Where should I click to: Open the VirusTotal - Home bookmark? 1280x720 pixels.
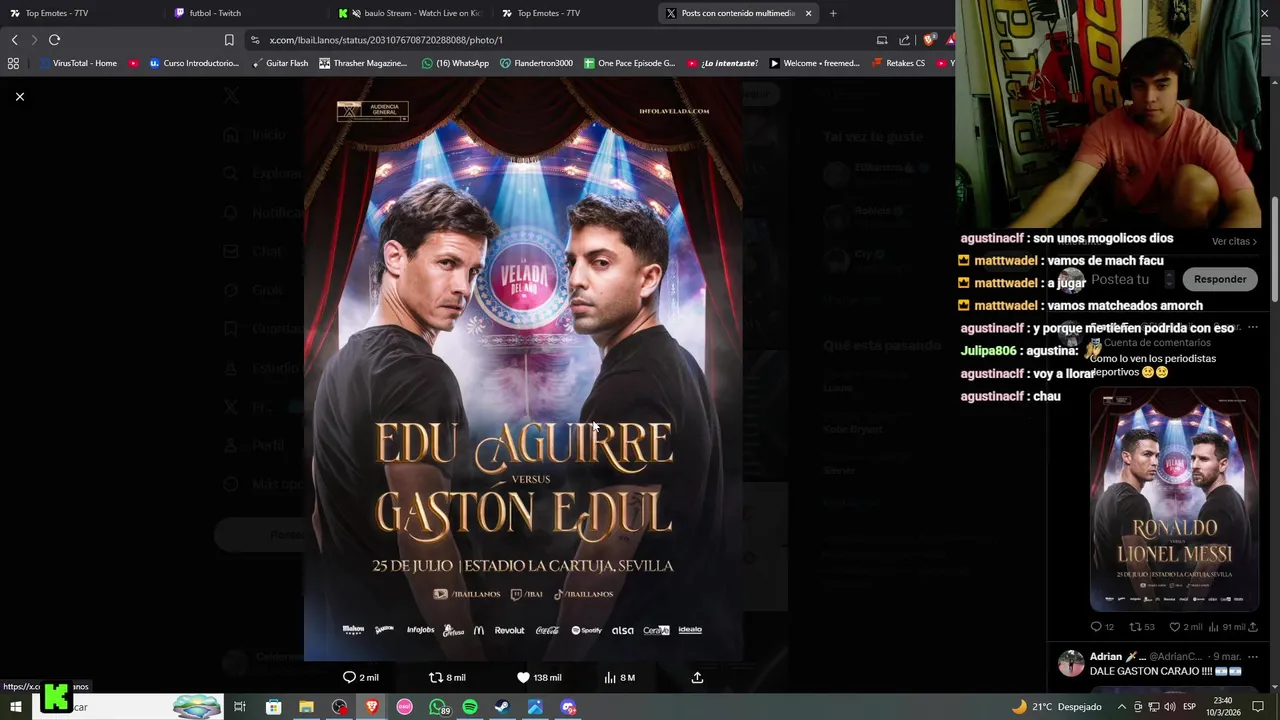tap(77, 63)
